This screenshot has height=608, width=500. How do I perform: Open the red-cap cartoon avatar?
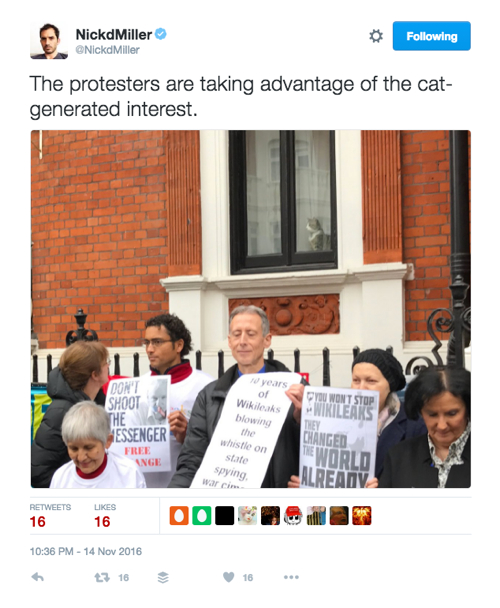coord(293,516)
